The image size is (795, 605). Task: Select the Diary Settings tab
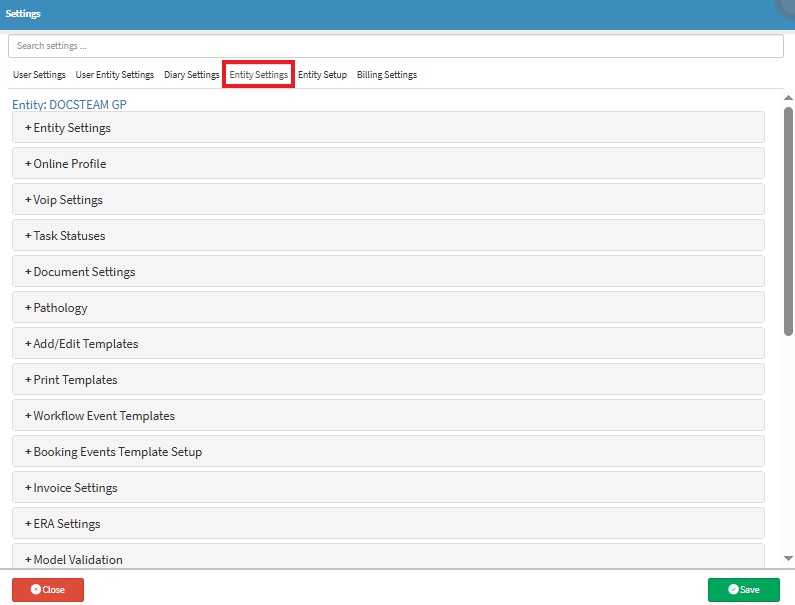pyautogui.click(x=191, y=75)
